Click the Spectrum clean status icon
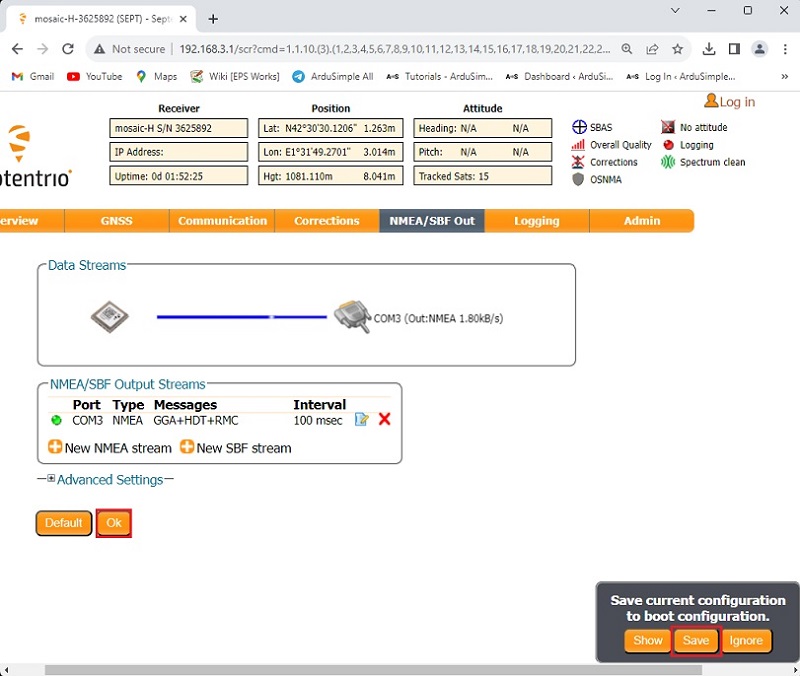Viewport: 800px width, 676px height. point(668,162)
